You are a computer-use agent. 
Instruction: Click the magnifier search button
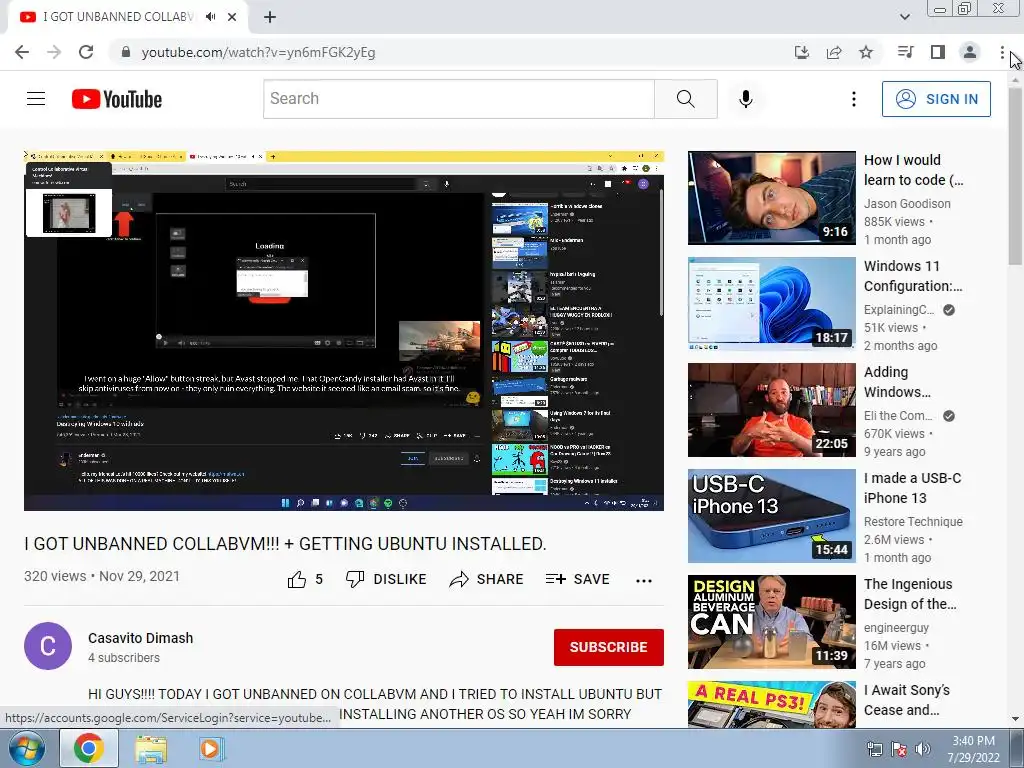click(x=686, y=99)
